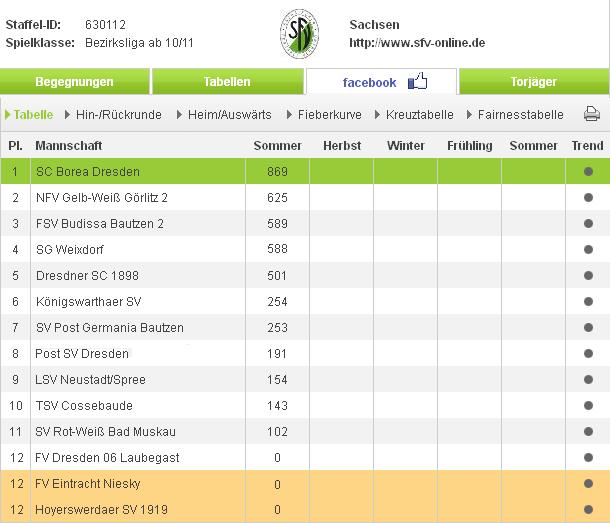This screenshot has height=523, width=610.
Task: Click the Mannschaft column header
Action: tap(69, 146)
